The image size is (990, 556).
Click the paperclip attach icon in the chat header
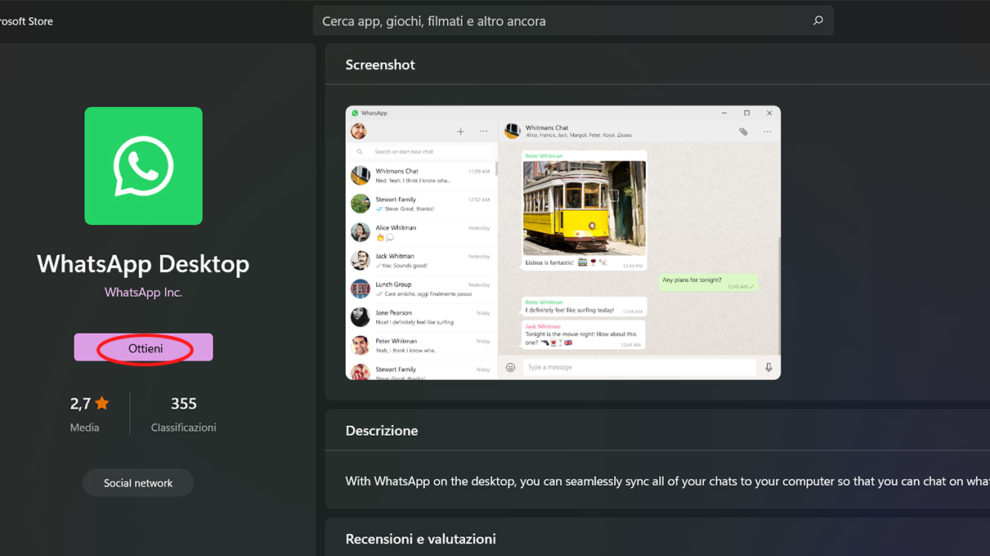(743, 131)
